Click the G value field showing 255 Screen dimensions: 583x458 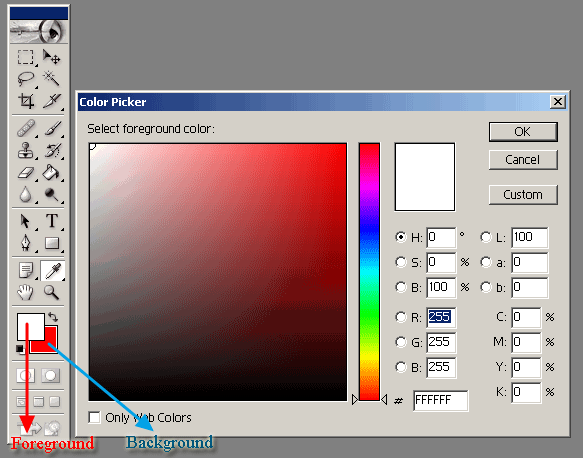tap(441, 342)
